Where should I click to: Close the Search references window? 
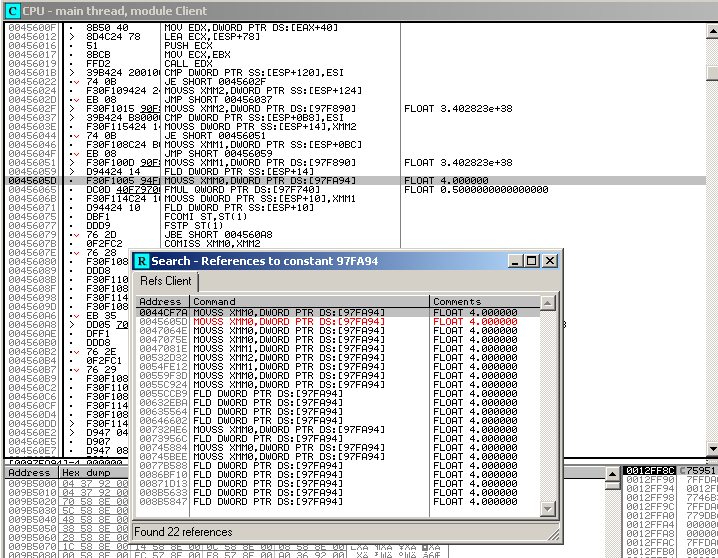[551, 260]
